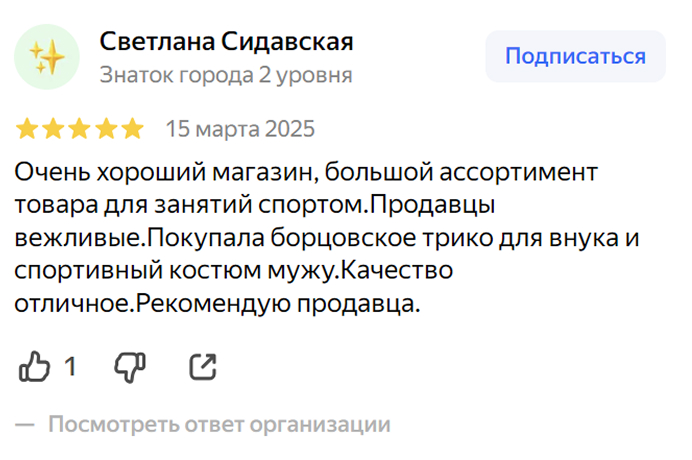The height and width of the screenshot is (460, 692).
Task: Click the Знаток города 2 уровня badge
Action: (x=225, y=75)
